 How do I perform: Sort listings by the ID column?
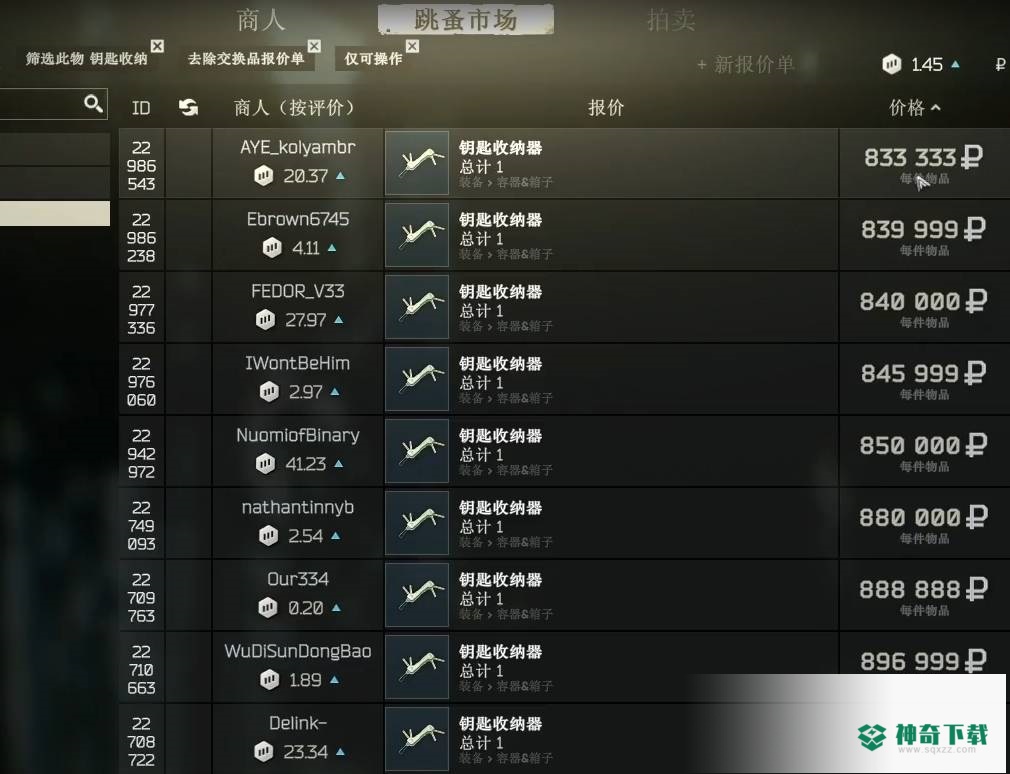[x=141, y=108]
